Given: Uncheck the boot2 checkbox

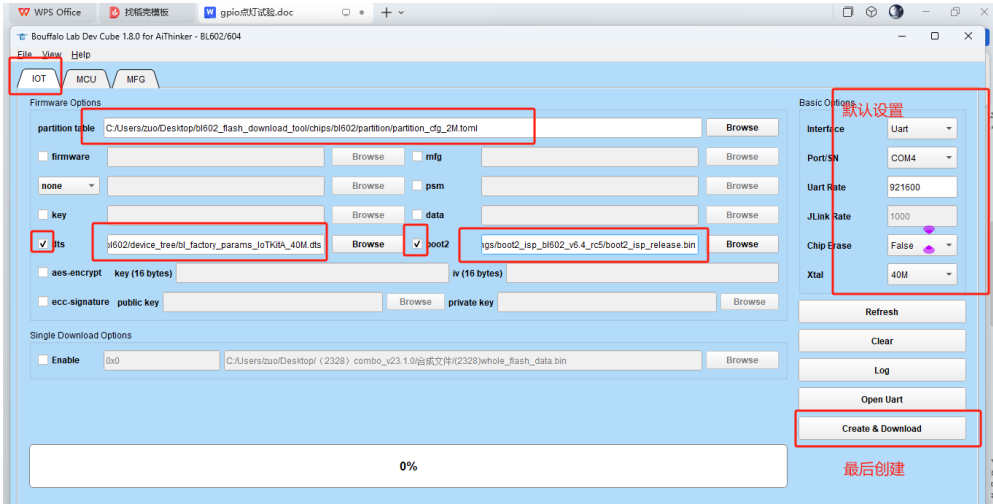Looking at the screenshot, I should click(417, 244).
